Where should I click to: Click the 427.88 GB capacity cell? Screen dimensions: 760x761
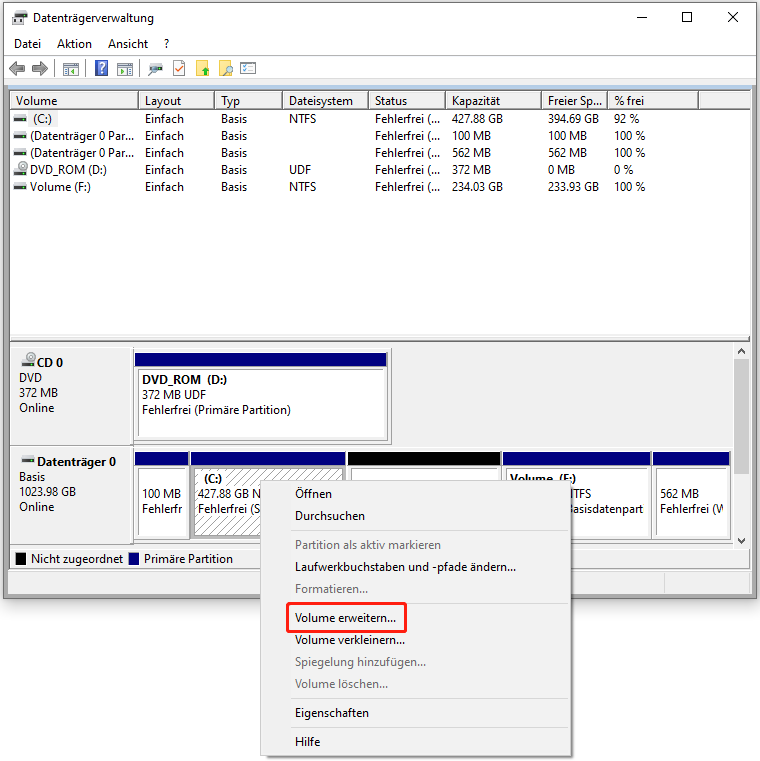(x=477, y=118)
